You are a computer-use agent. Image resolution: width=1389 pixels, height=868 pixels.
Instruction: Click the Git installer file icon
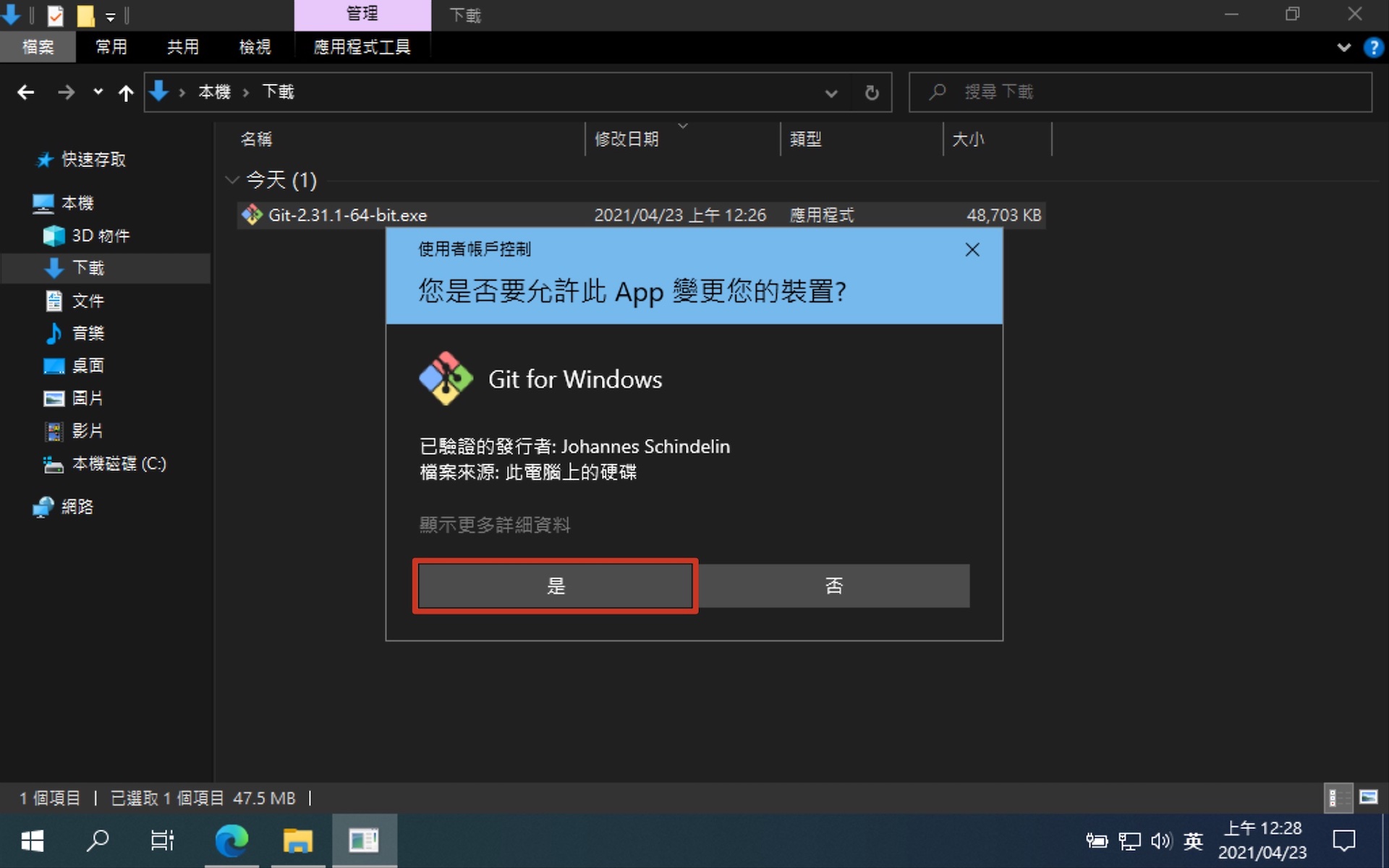coord(252,215)
